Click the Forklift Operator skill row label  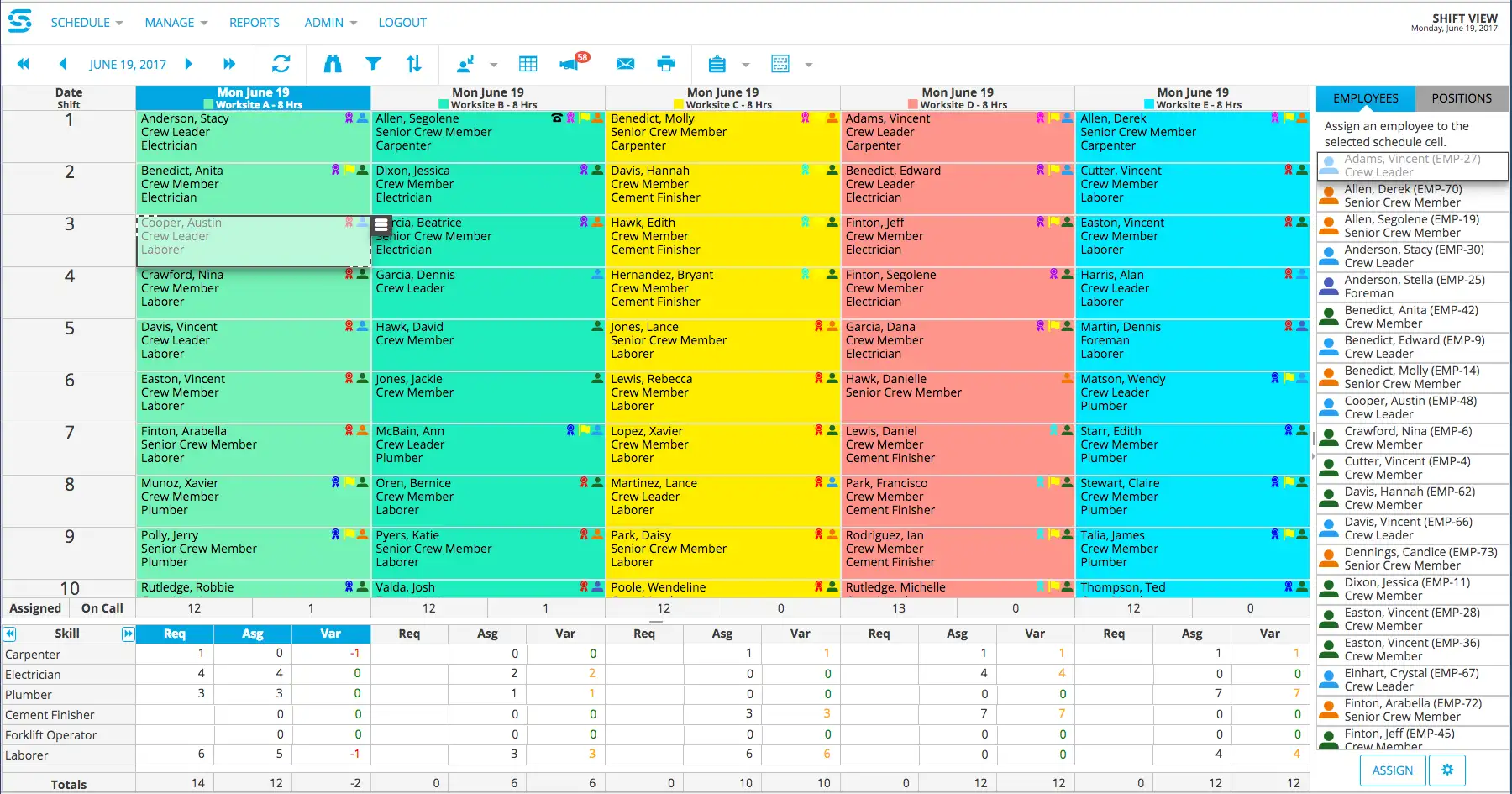coord(50,735)
